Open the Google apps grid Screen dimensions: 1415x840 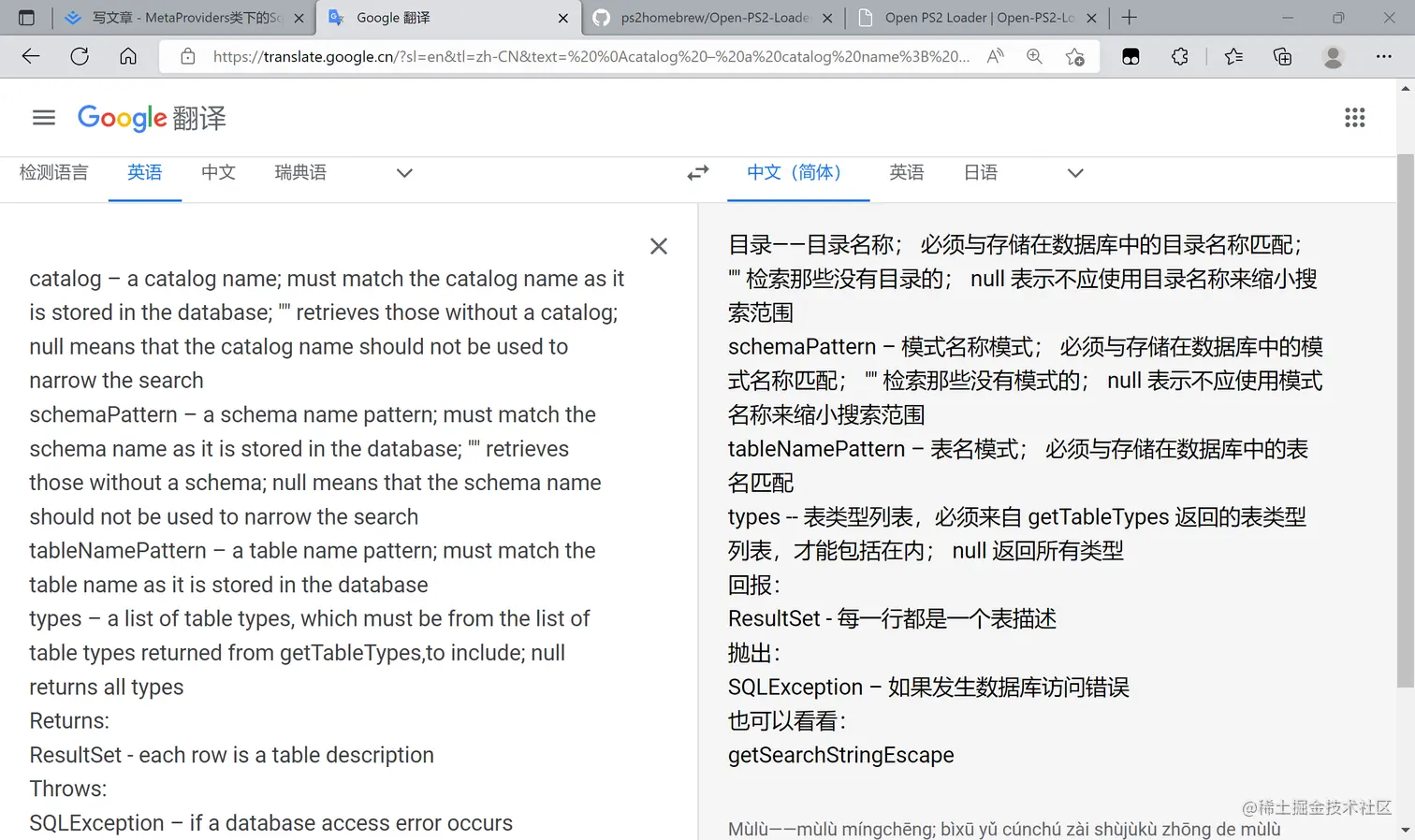coord(1354,117)
